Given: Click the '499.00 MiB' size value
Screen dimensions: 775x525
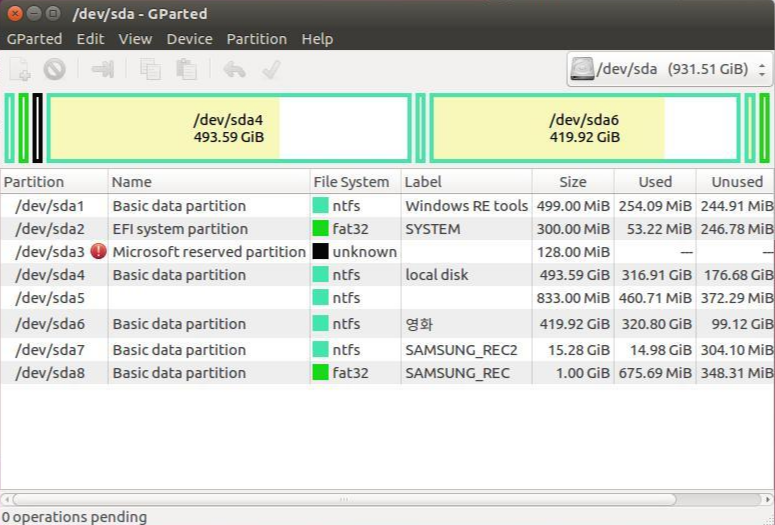Looking at the screenshot, I should (x=573, y=206).
